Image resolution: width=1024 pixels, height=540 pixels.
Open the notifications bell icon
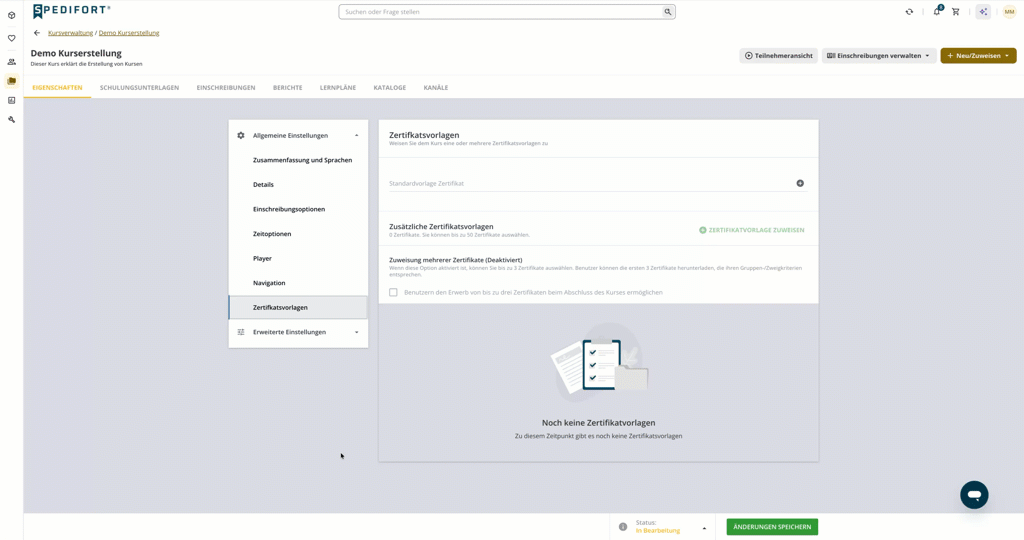pyautogui.click(x=937, y=11)
